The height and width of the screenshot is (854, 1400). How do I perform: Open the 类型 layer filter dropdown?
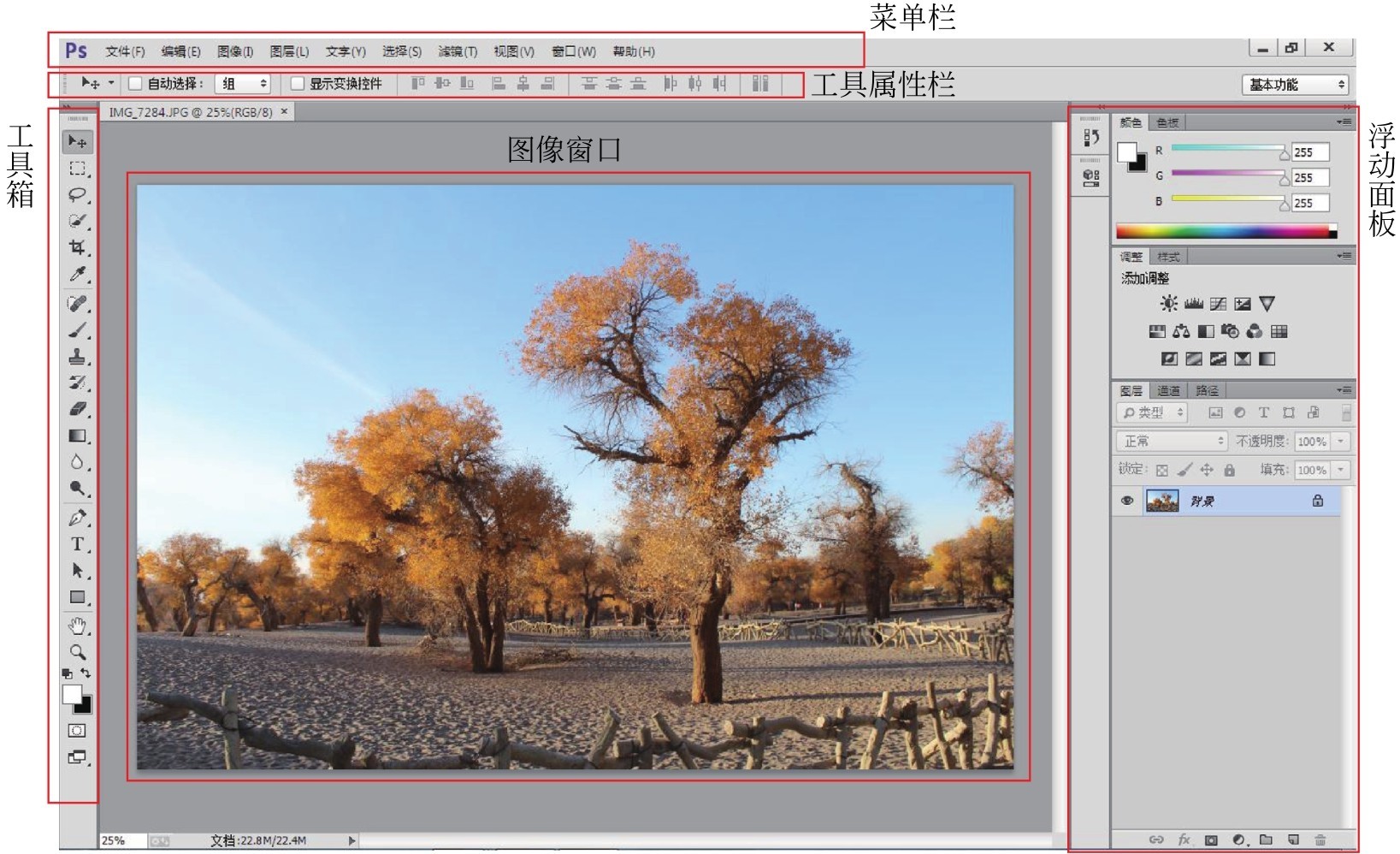(1152, 412)
